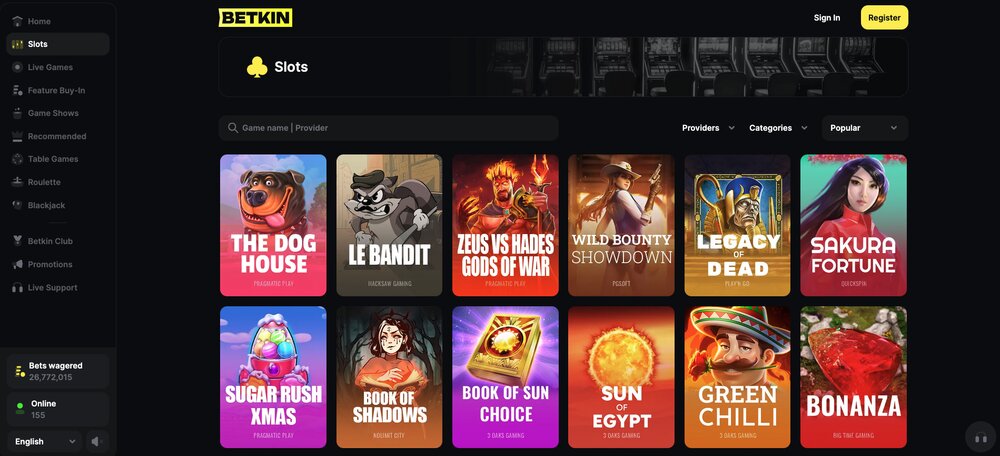Click the floating headset support button
1000x456 pixels.
pyautogui.click(x=980, y=438)
